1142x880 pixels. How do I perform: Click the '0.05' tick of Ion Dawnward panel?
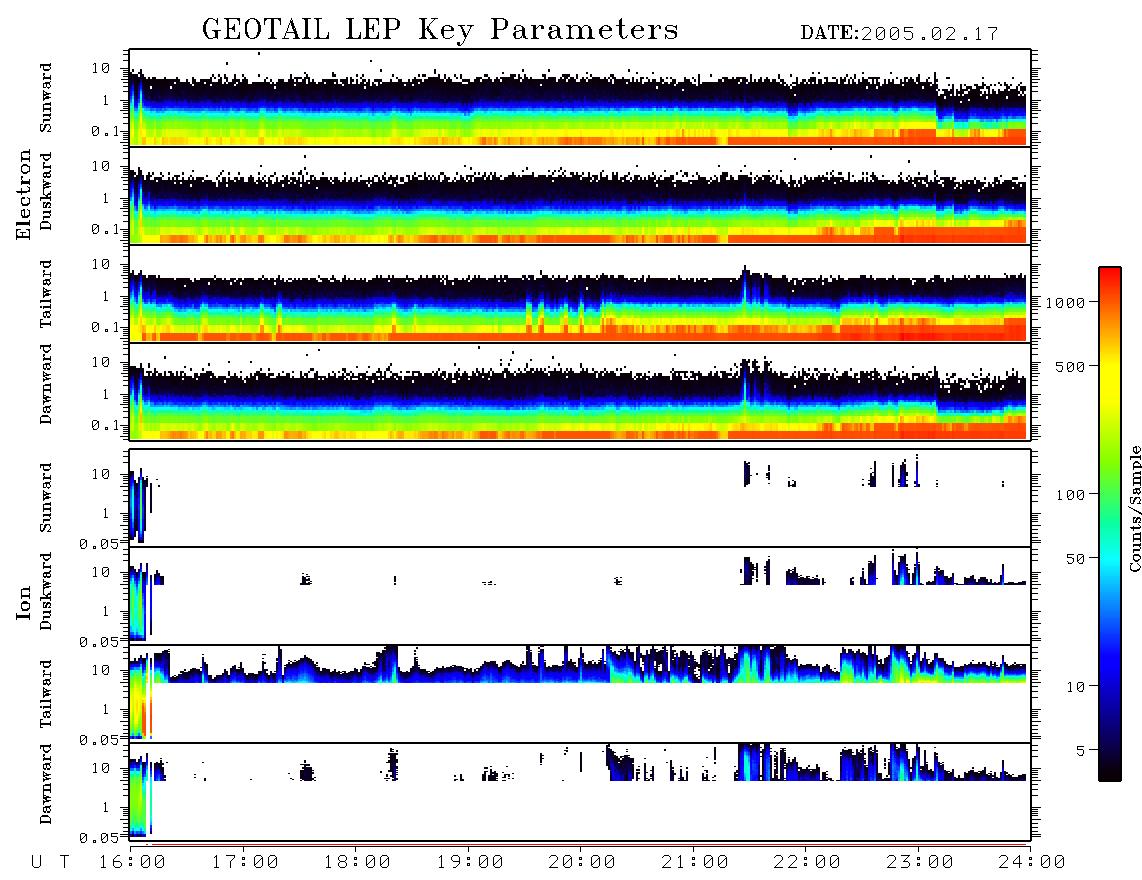pyautogui.click(x=98, y=838)
